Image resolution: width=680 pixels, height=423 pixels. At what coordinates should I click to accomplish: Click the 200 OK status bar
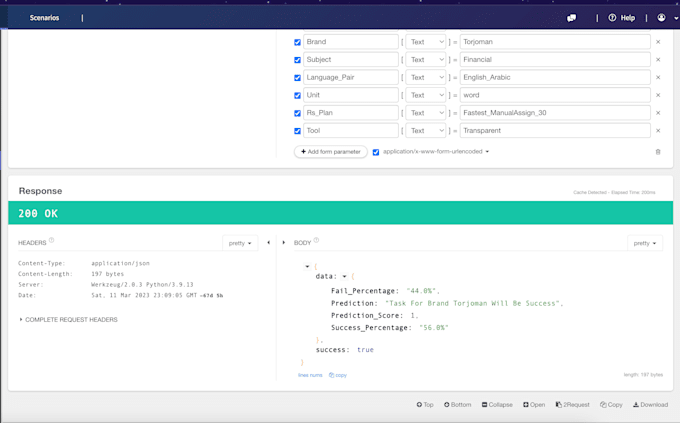coord(340,213)
